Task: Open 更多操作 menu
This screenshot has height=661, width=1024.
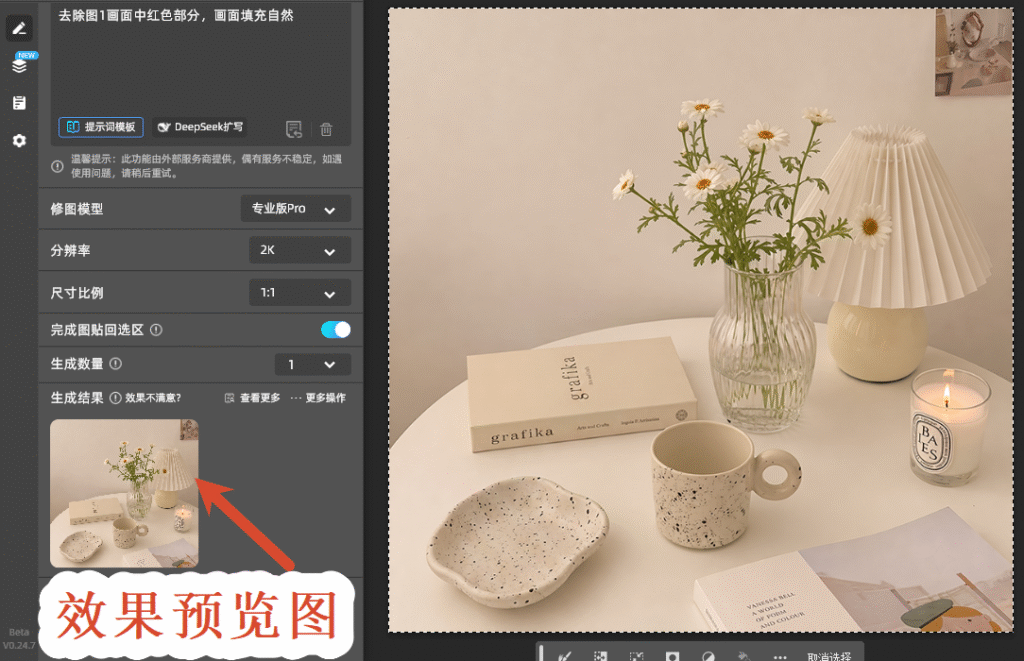Action: point(318,398)
